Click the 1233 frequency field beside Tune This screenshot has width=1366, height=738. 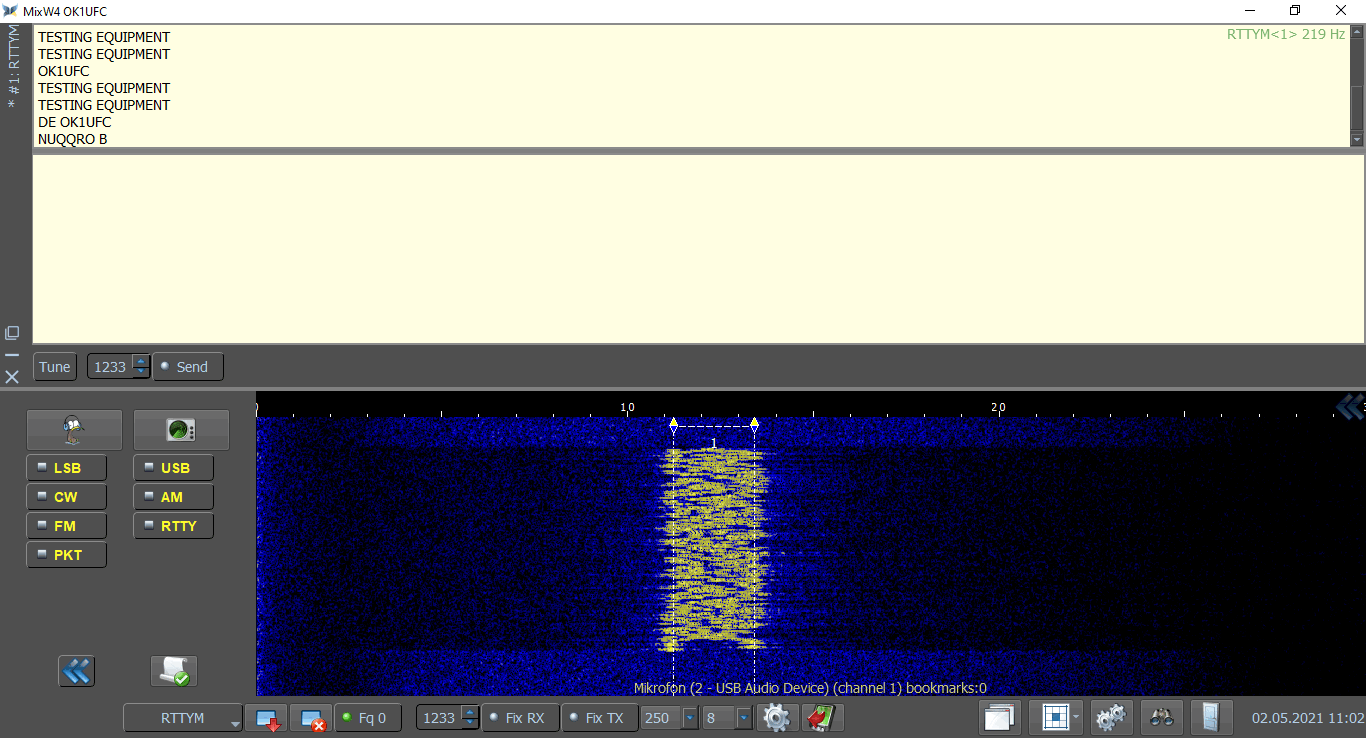tap(110, 367)
